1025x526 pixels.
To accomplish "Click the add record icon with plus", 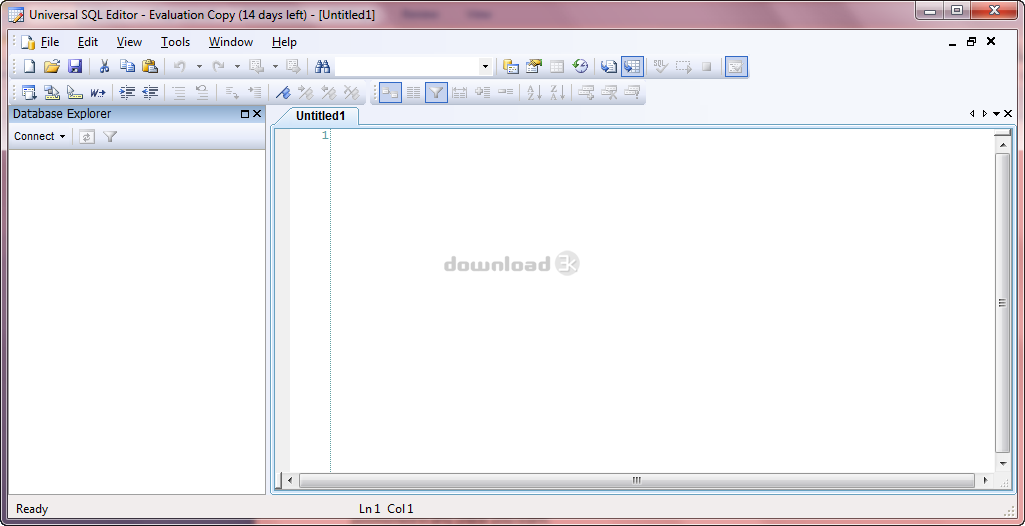I will (x=586, y=93).
